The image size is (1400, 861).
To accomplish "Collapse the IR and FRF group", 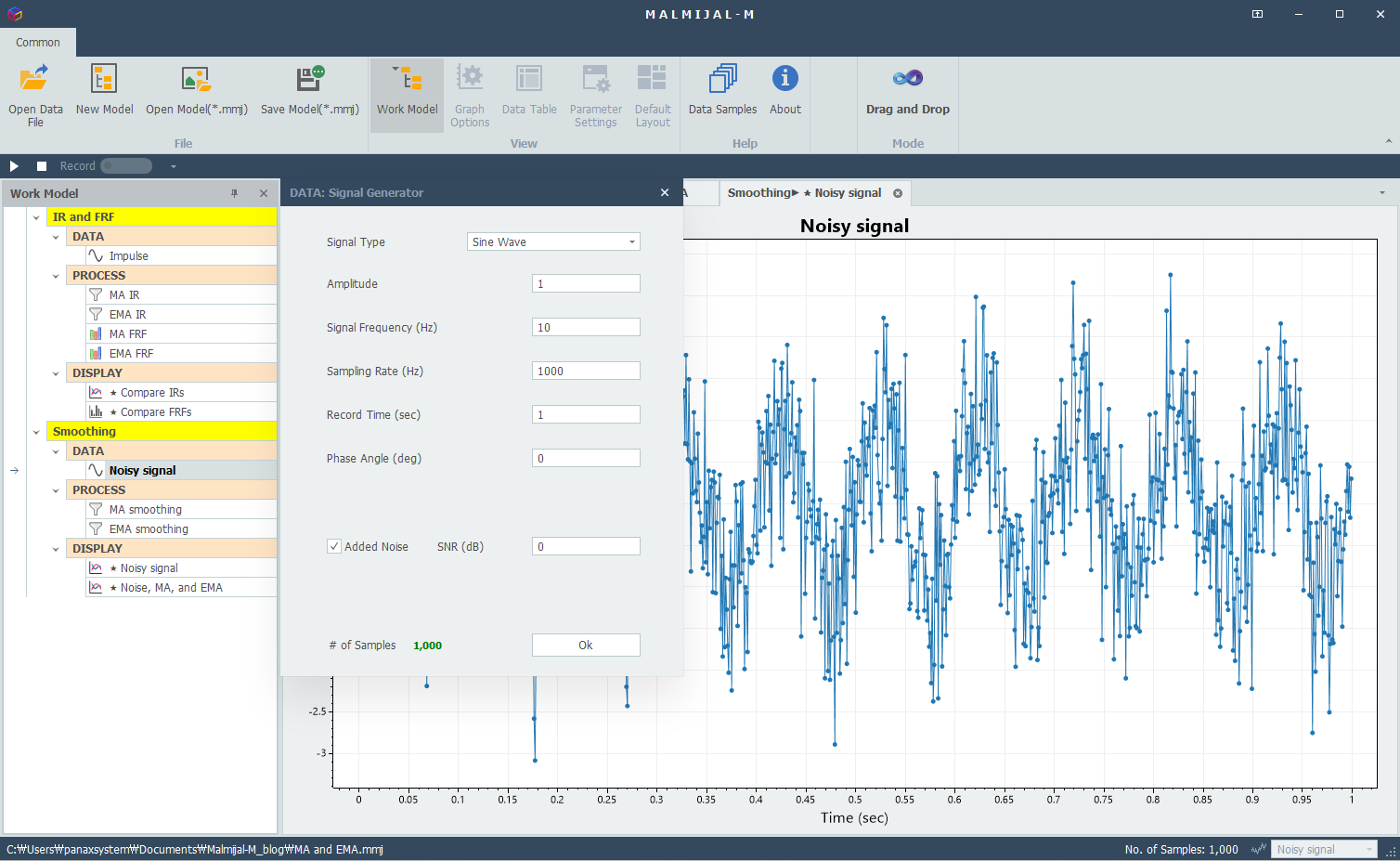I will [36, 217].
